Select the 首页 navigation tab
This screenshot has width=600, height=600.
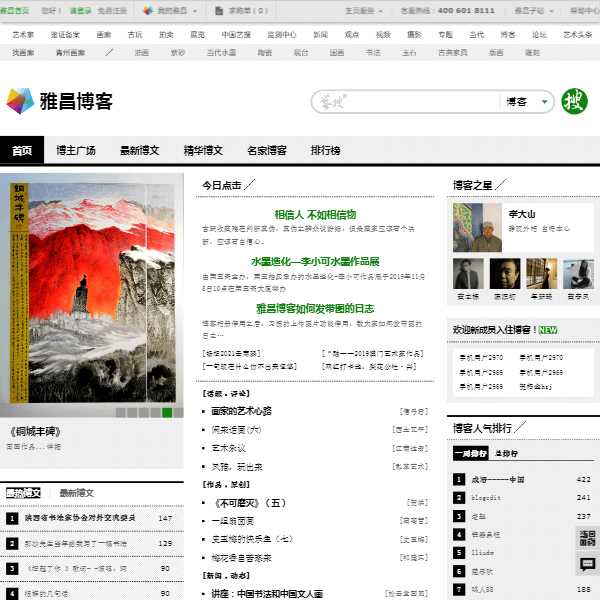22,150
